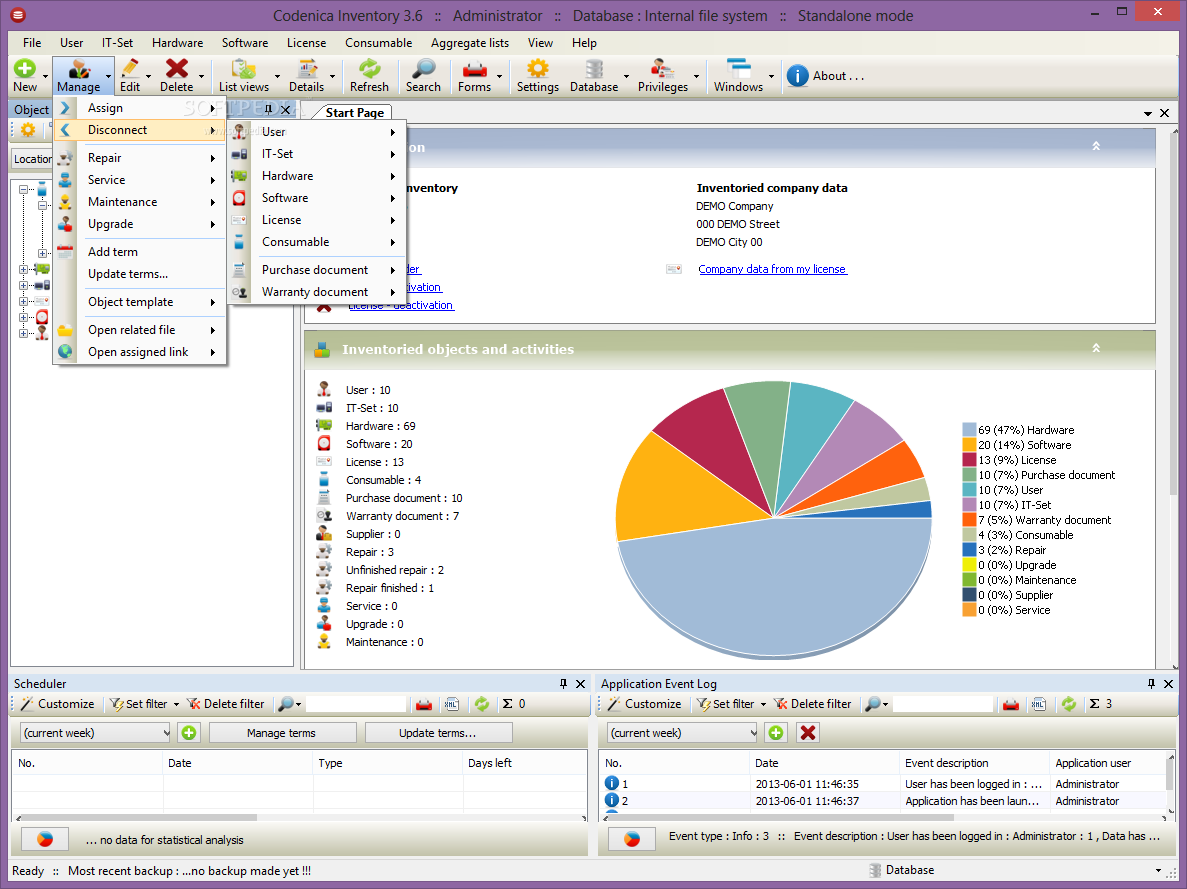Click the About info icon
The image size is (1187, 889).
tap(797, 76)
